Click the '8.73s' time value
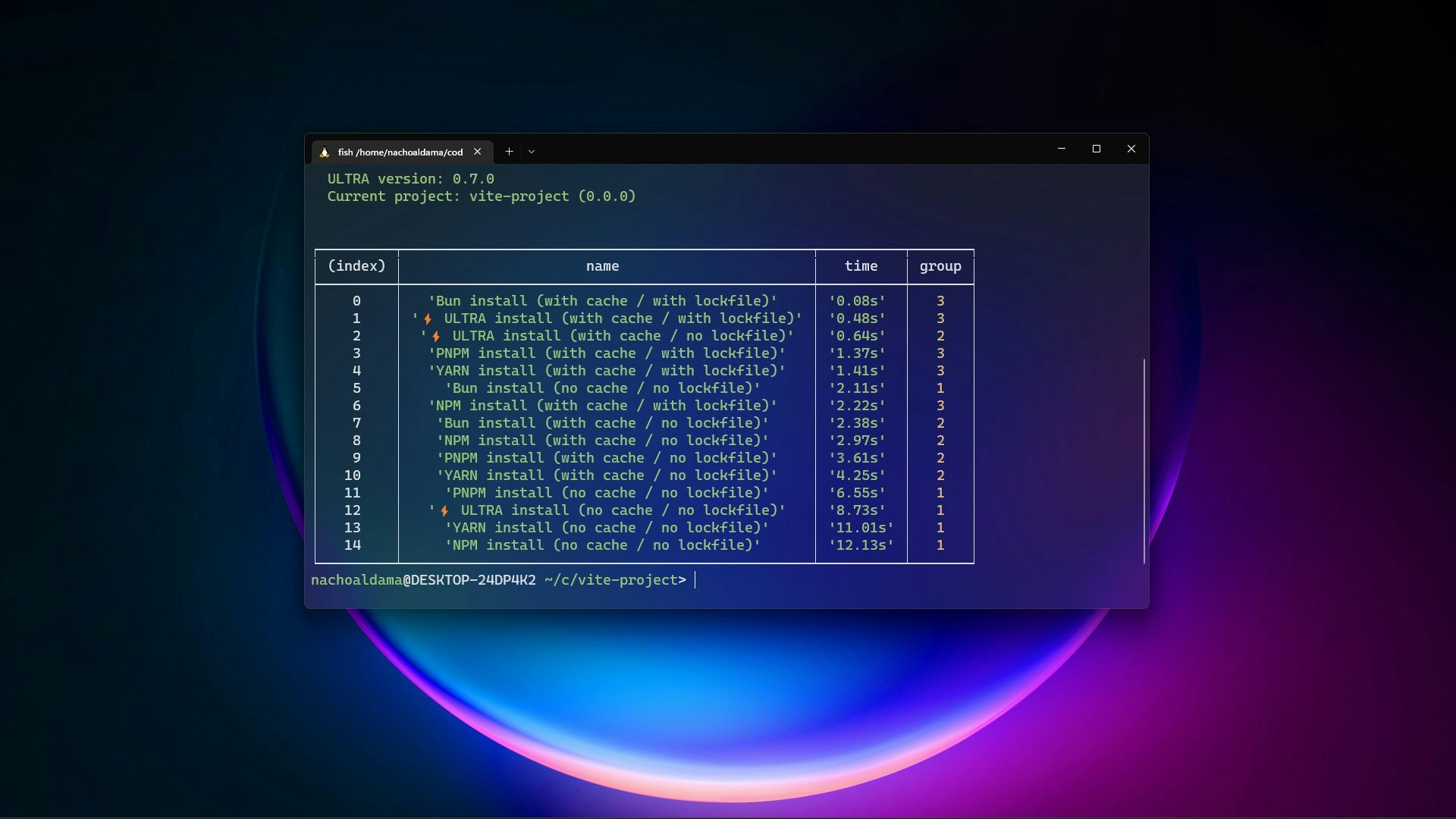 857,510
